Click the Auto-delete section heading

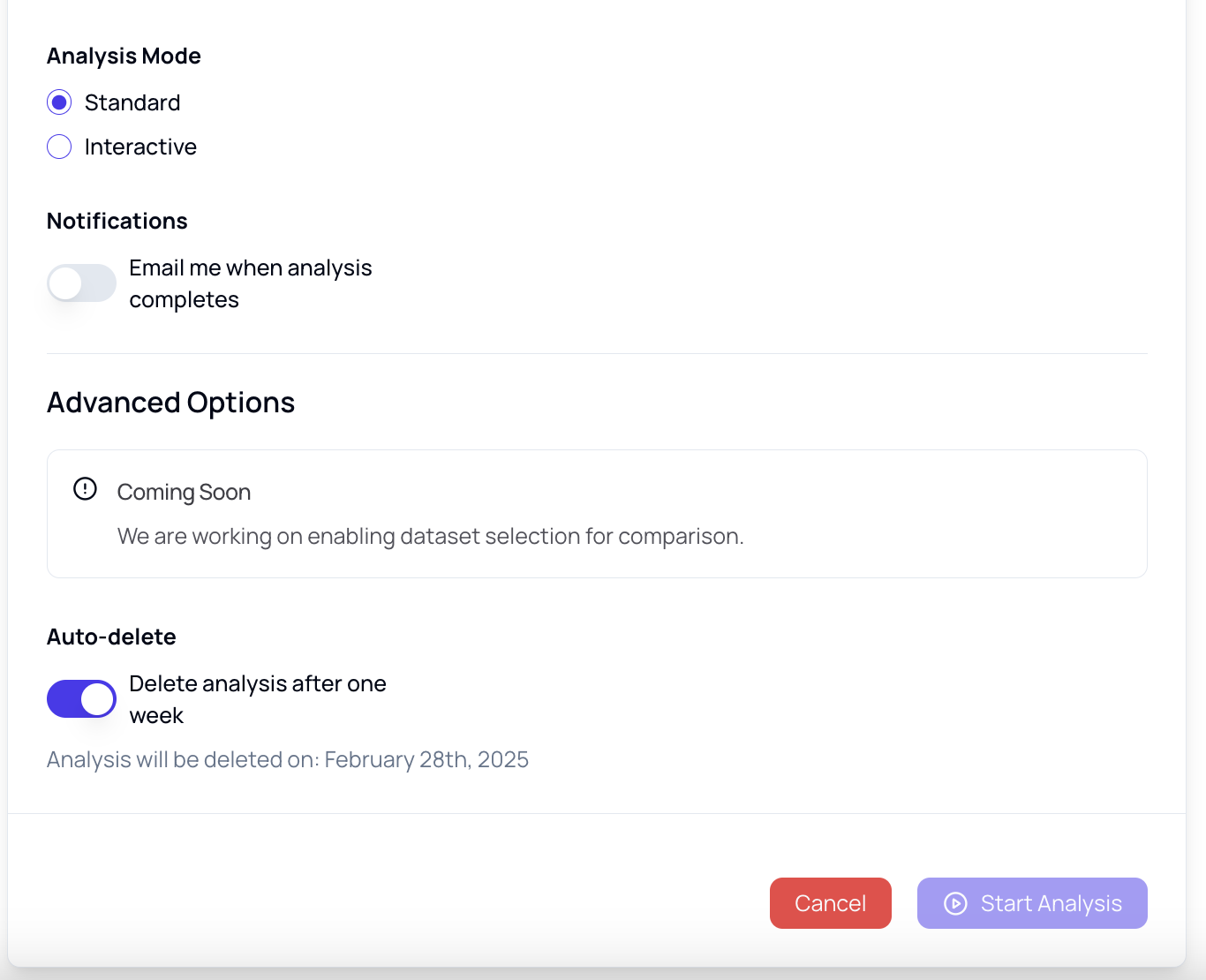point(111,637)
